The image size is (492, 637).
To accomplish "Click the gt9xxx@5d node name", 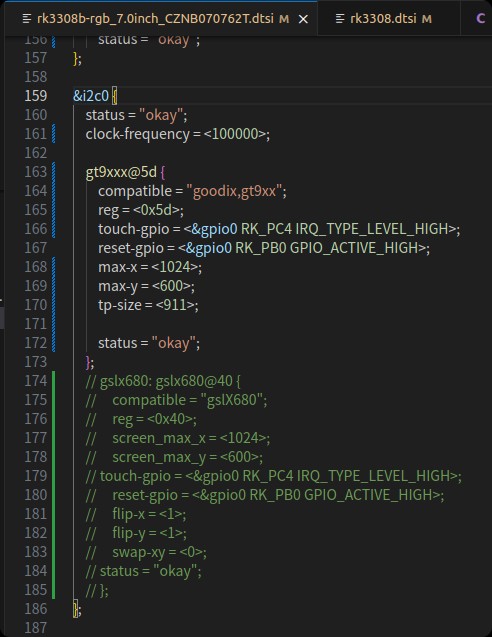I will coord(121,172).
